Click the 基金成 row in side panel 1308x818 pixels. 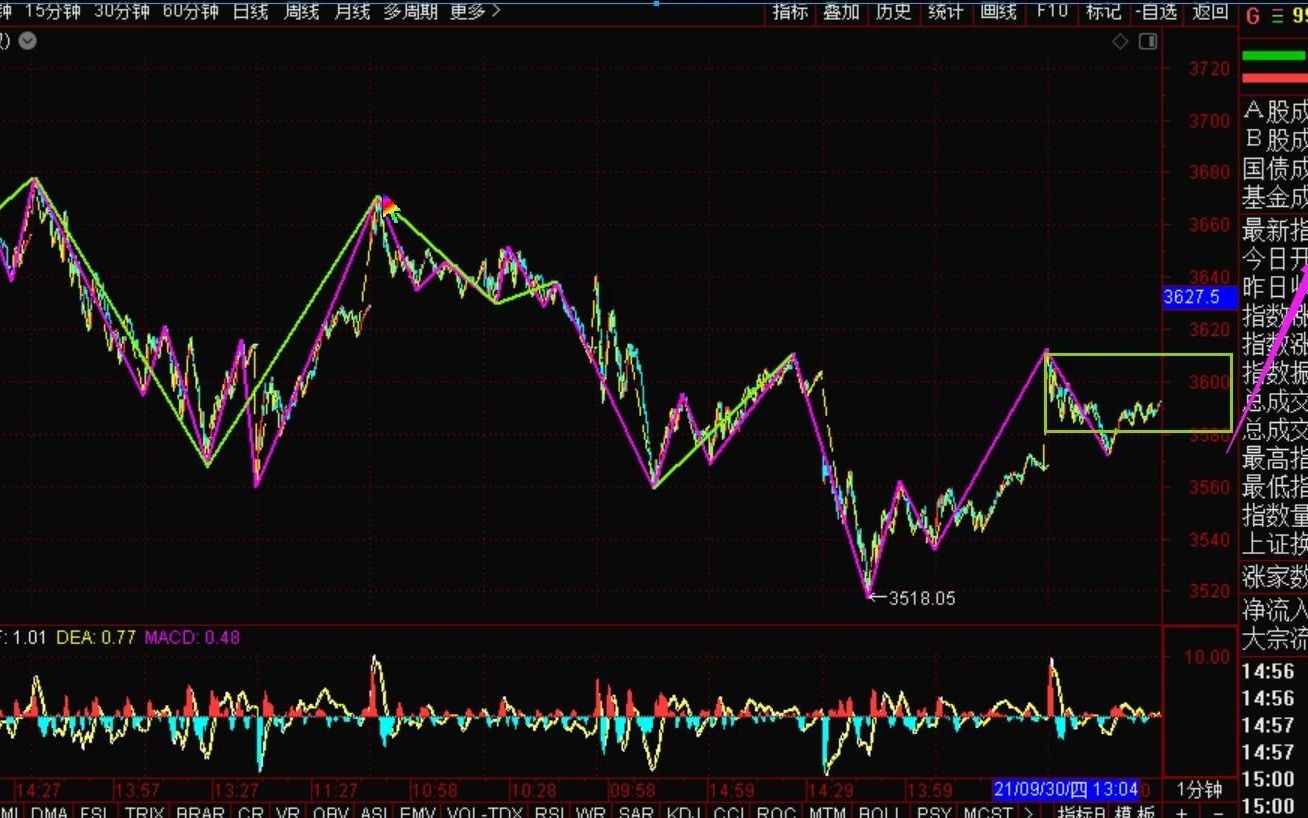pos(1275,197)
